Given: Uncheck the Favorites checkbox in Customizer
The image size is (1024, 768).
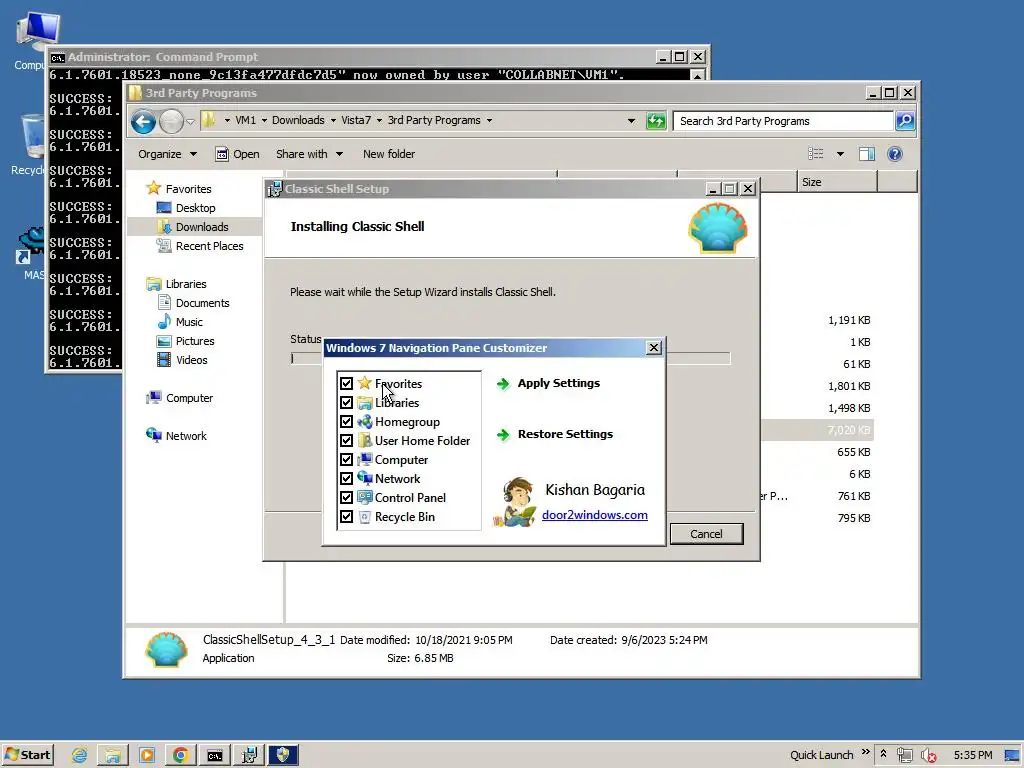Looking at the screenshot, I should click(347, 384).
